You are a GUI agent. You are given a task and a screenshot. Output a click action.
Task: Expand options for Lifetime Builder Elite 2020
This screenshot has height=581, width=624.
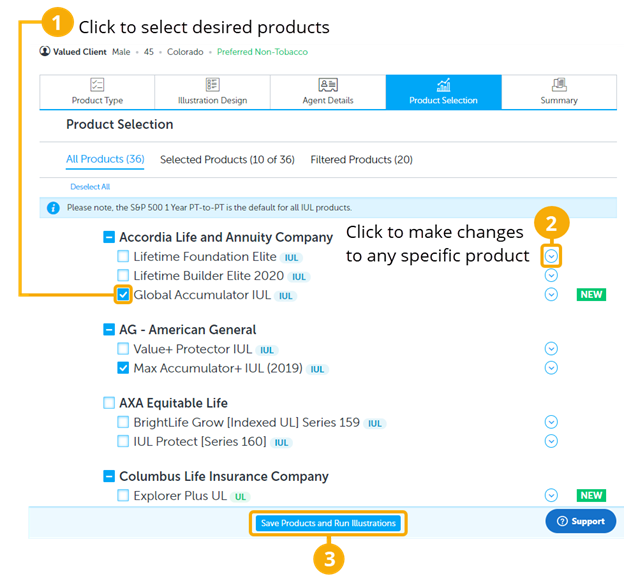coord(551,275)
